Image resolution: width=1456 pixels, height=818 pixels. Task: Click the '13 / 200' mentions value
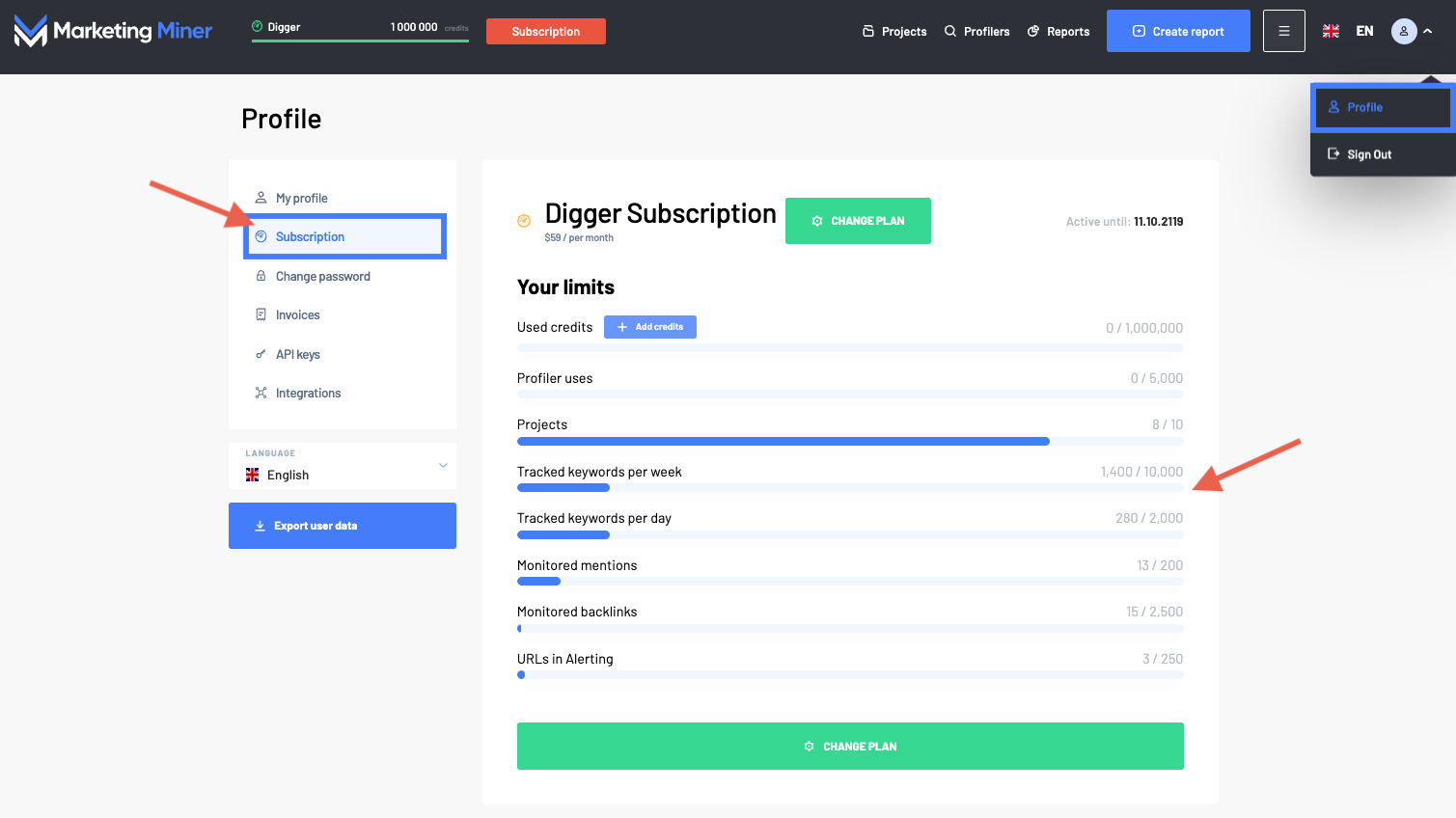point(1160,565)
